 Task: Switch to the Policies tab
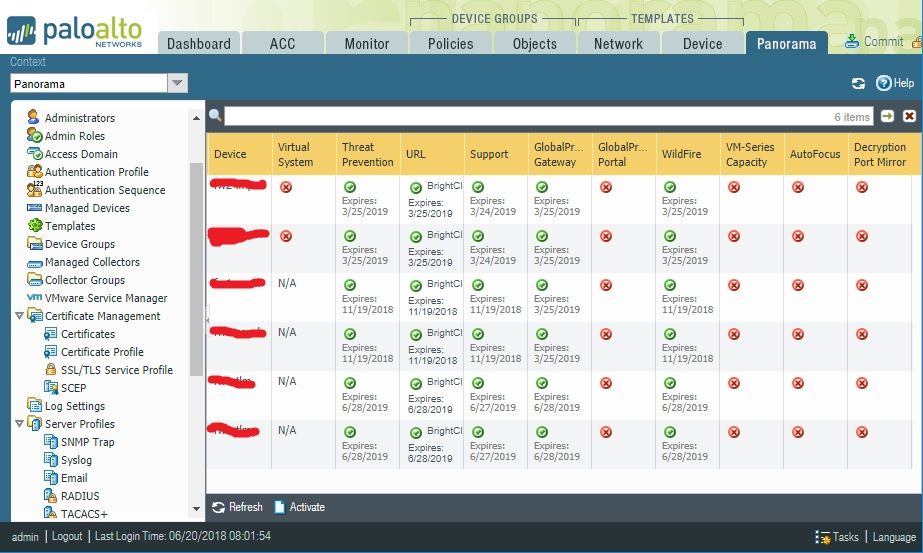[x=450, y=43]
